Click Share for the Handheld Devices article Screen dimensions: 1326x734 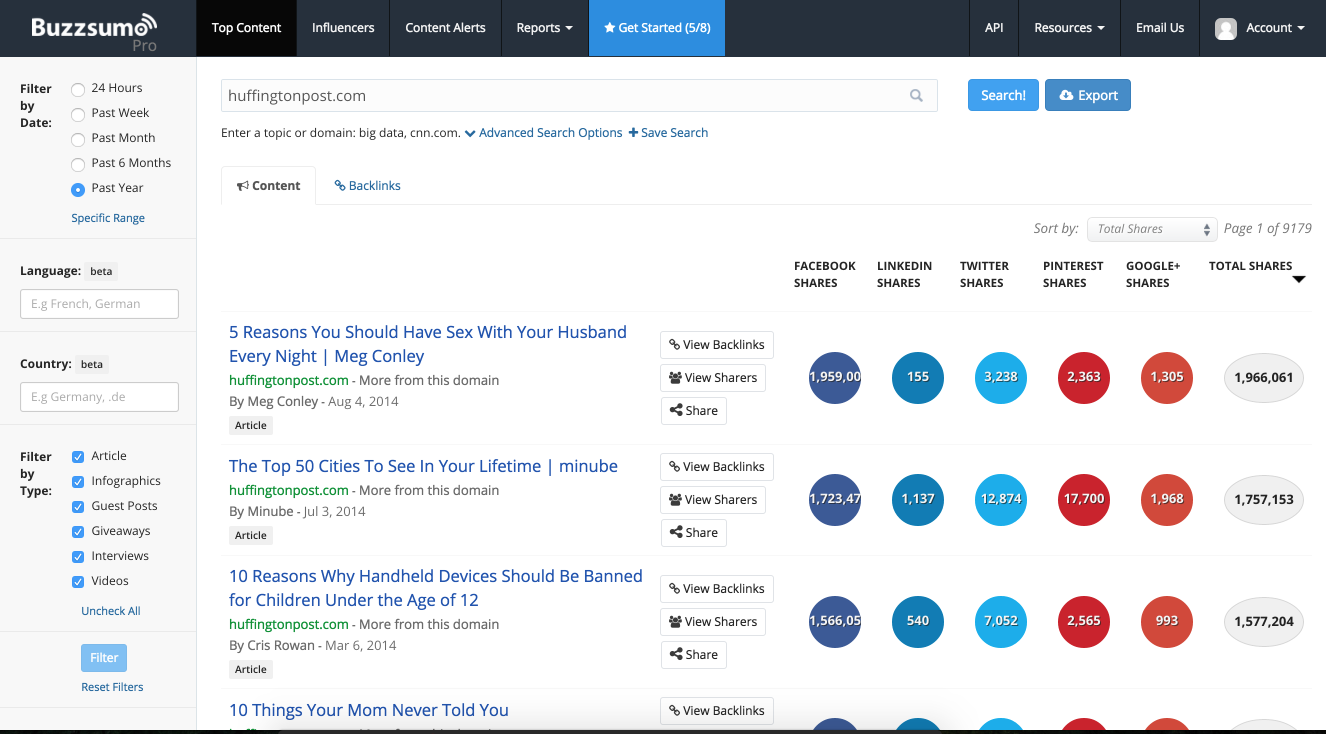(x=694, y=655)
